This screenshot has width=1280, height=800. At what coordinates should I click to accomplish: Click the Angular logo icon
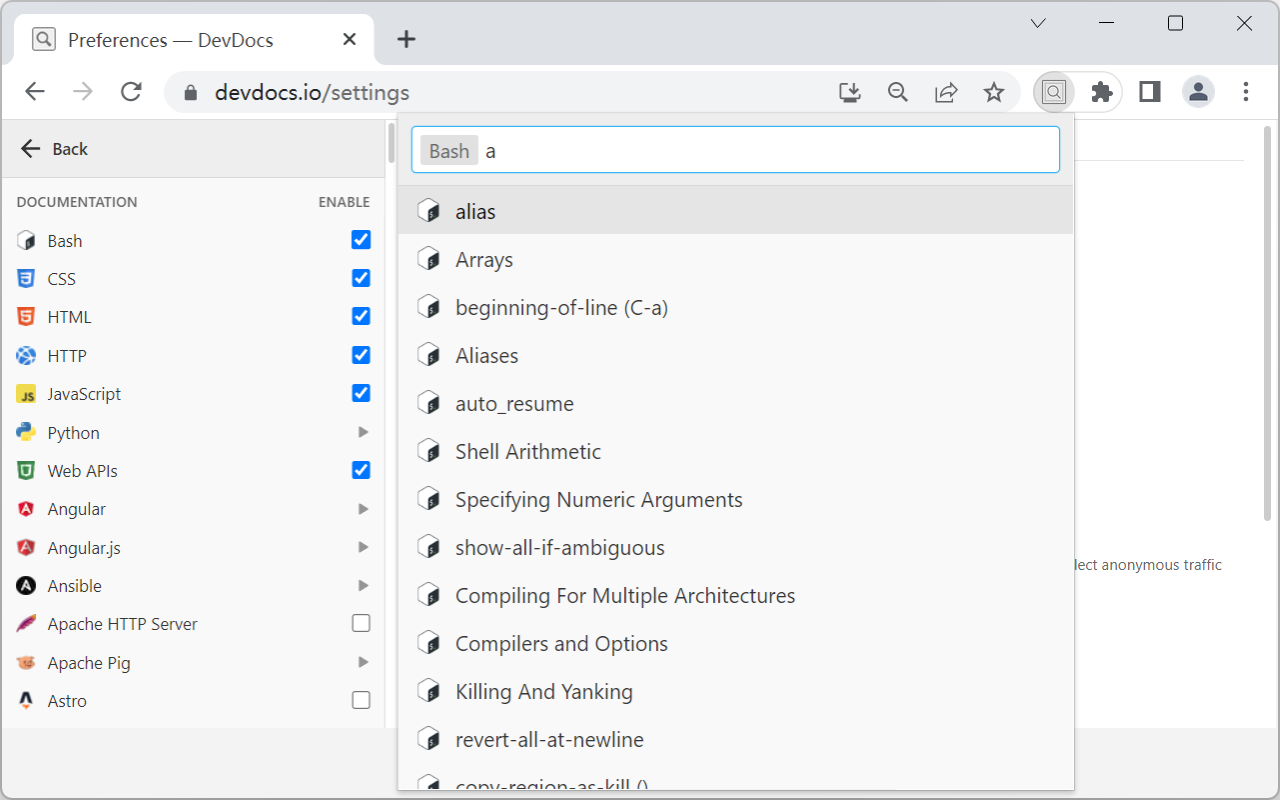pyautogui.click(x=25, y=508)
